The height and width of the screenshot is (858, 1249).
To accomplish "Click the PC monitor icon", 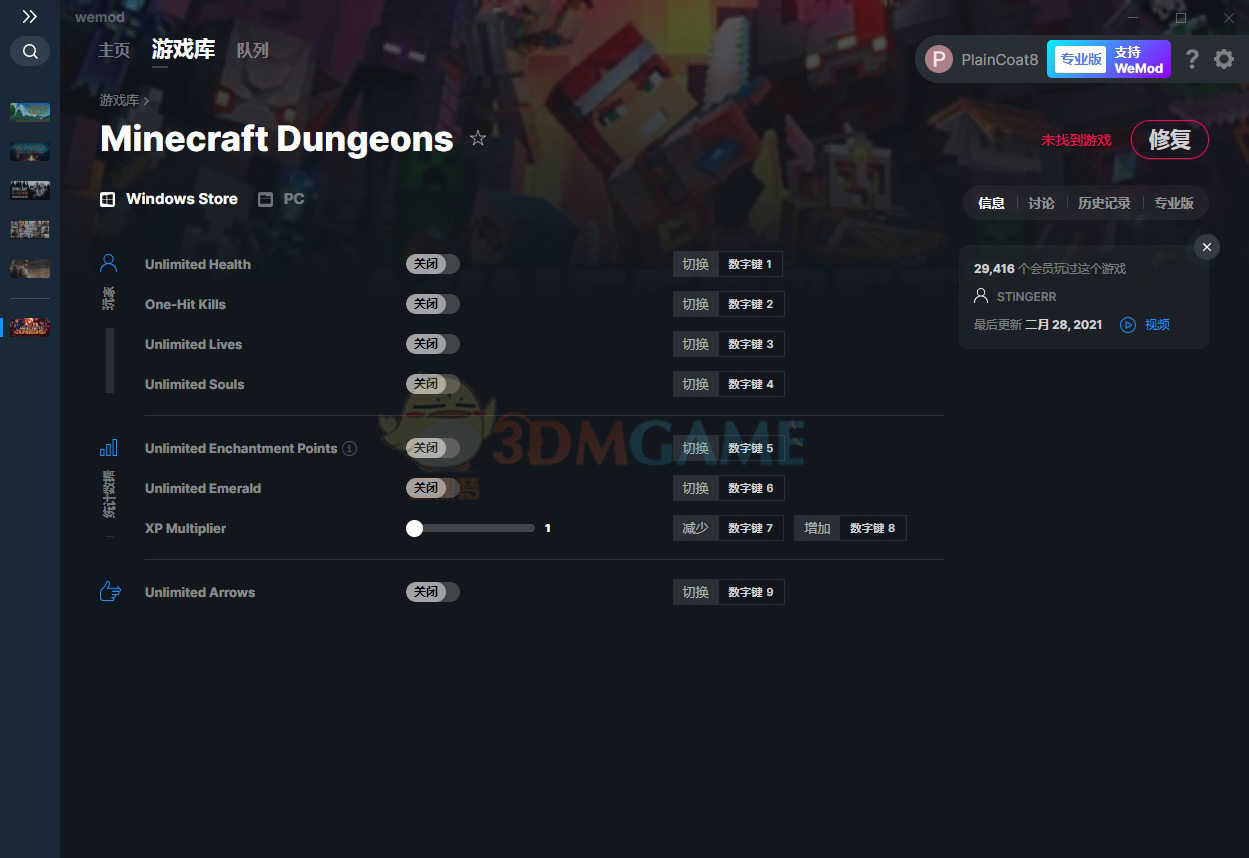I will [x=265, y=199].
